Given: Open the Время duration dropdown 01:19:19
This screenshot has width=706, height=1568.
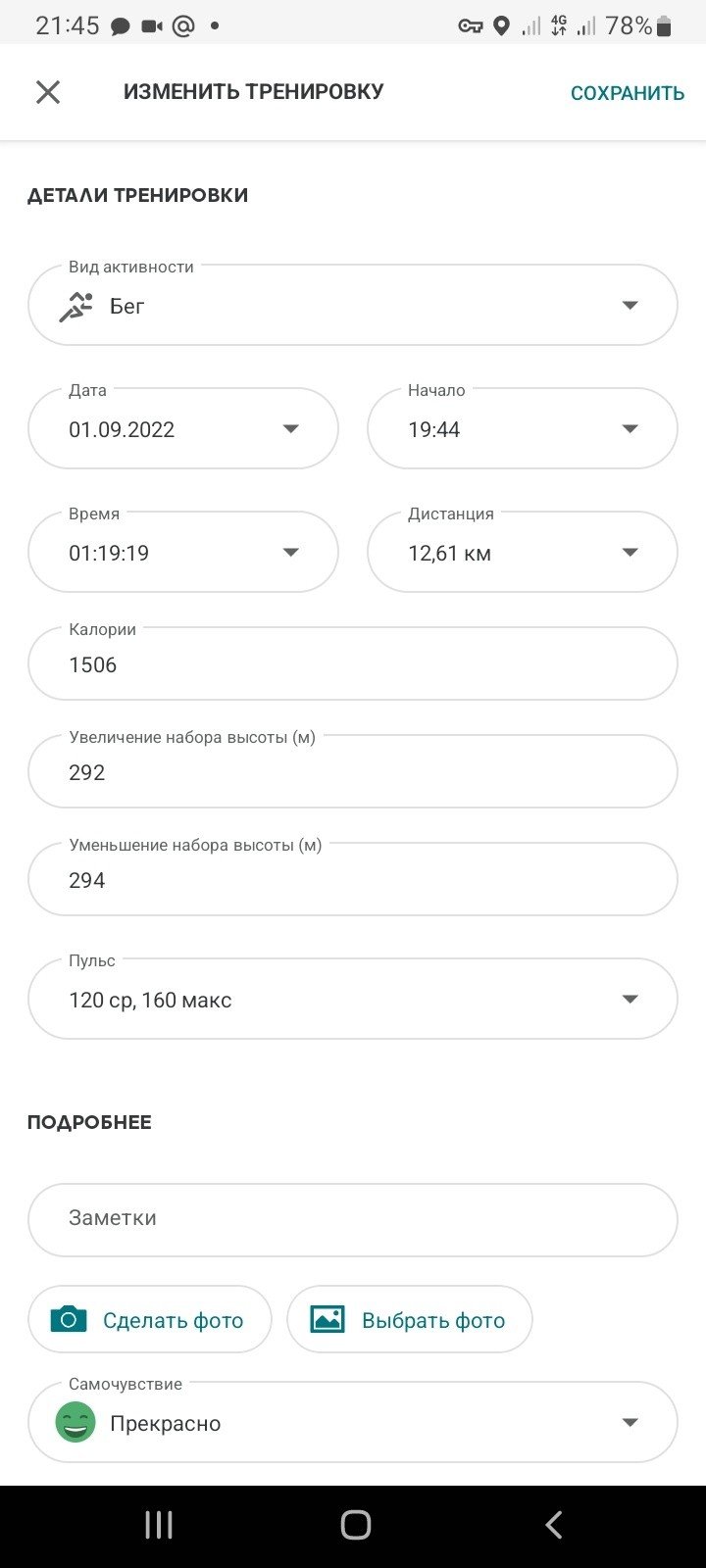Looking at the screenshot, I should coord(183,553).
